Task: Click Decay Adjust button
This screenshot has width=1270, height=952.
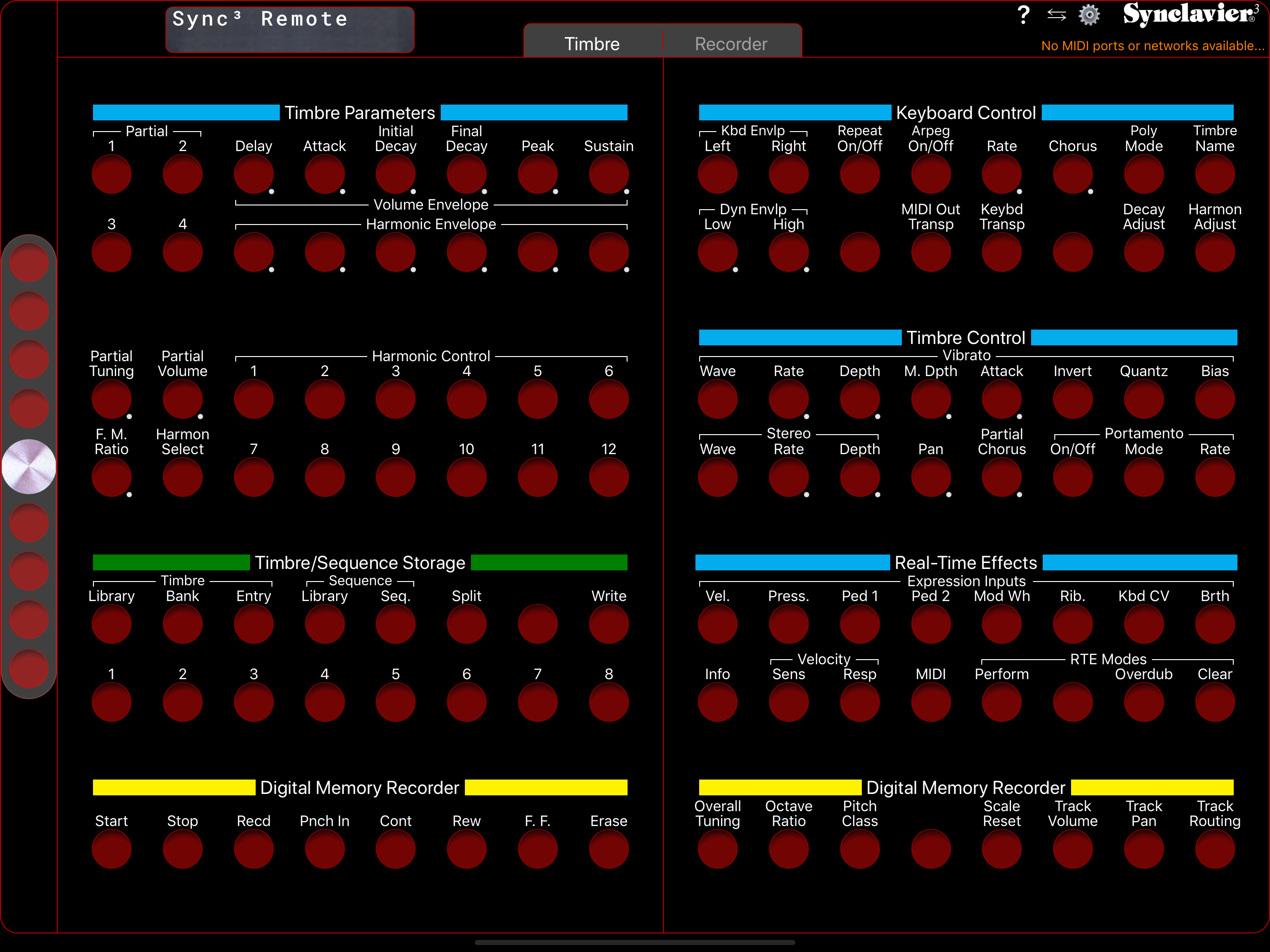Action: (x=1144, y=252)
